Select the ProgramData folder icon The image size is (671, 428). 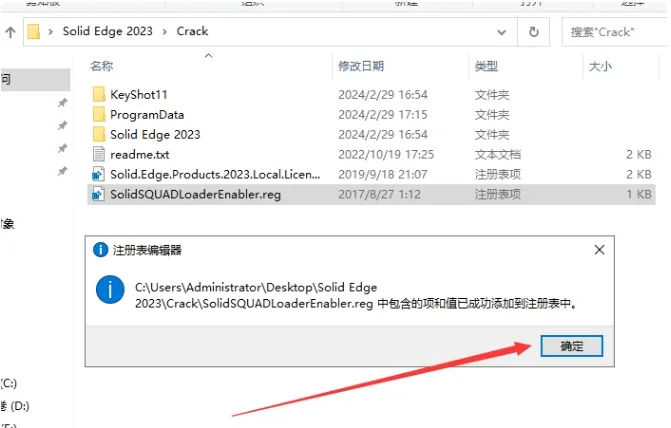(98, 114)
